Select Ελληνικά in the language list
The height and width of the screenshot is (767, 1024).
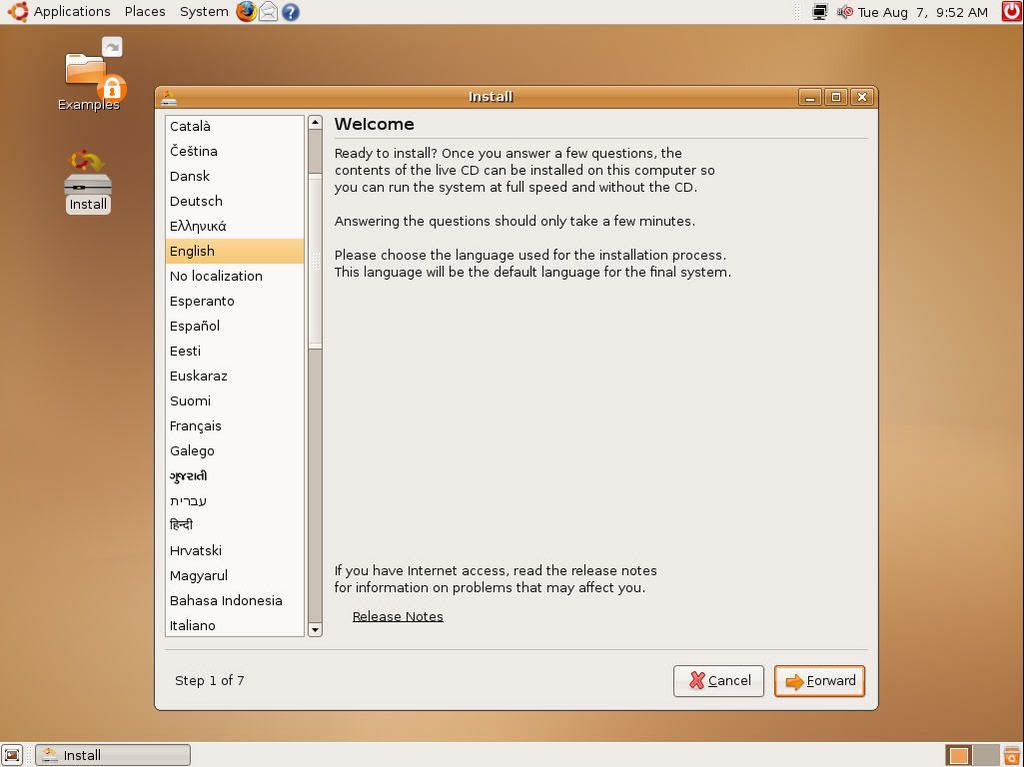coord(234,226)
